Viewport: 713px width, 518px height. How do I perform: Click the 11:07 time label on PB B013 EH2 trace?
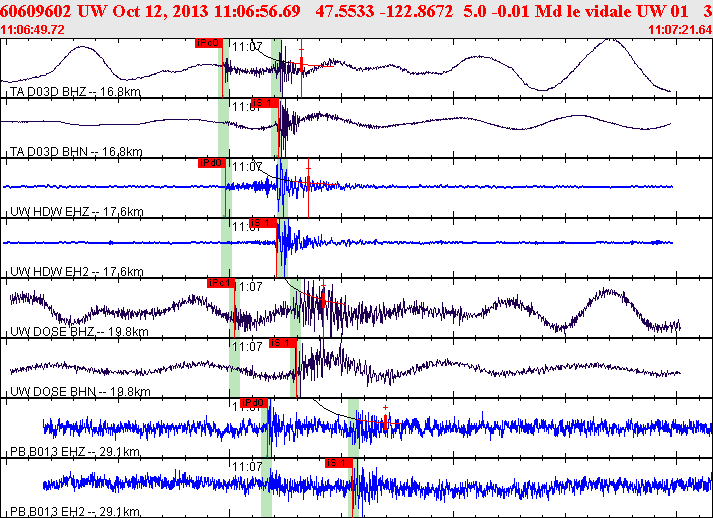247,467
